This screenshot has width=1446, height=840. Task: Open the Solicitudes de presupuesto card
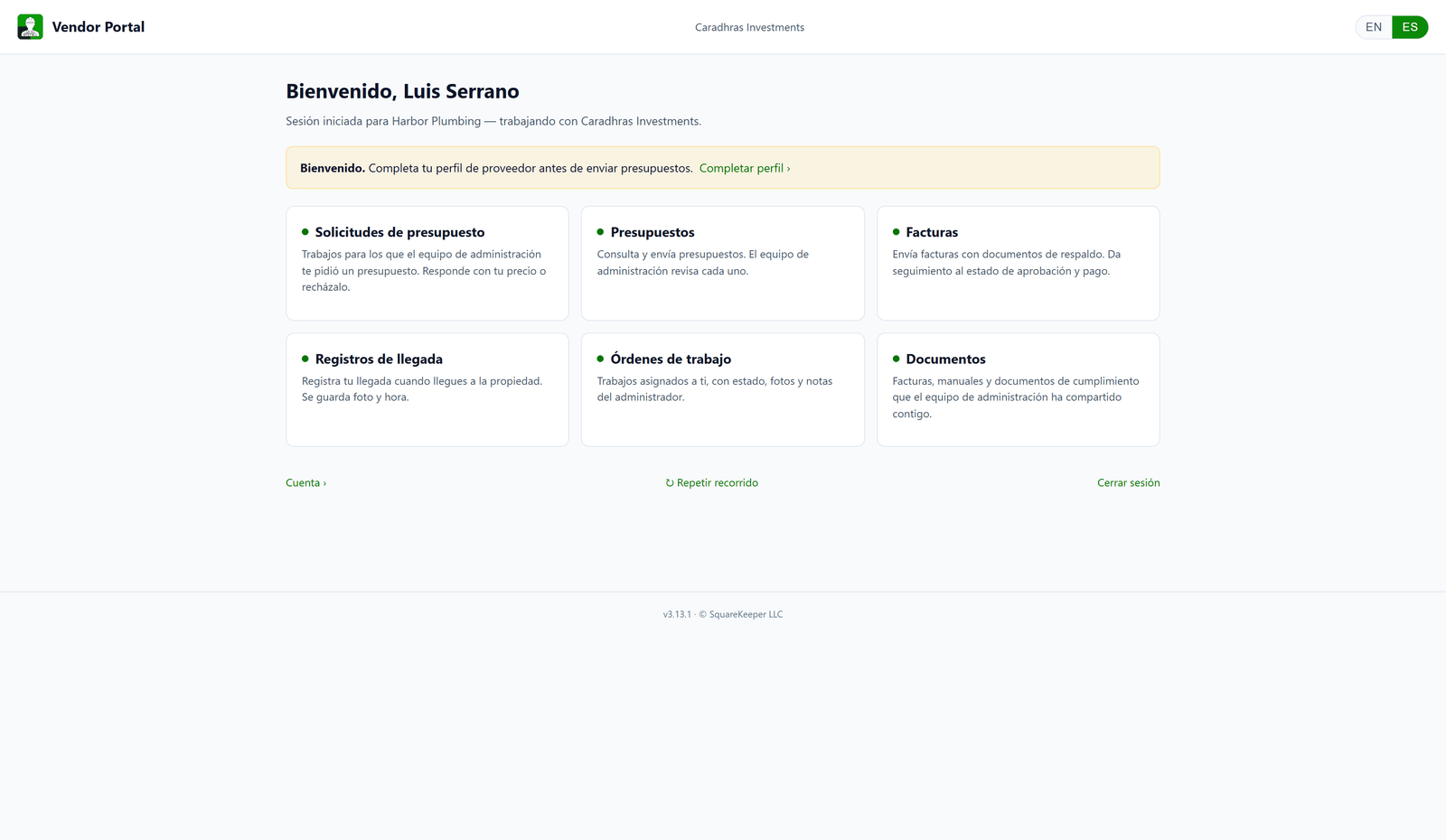(427, 263)
